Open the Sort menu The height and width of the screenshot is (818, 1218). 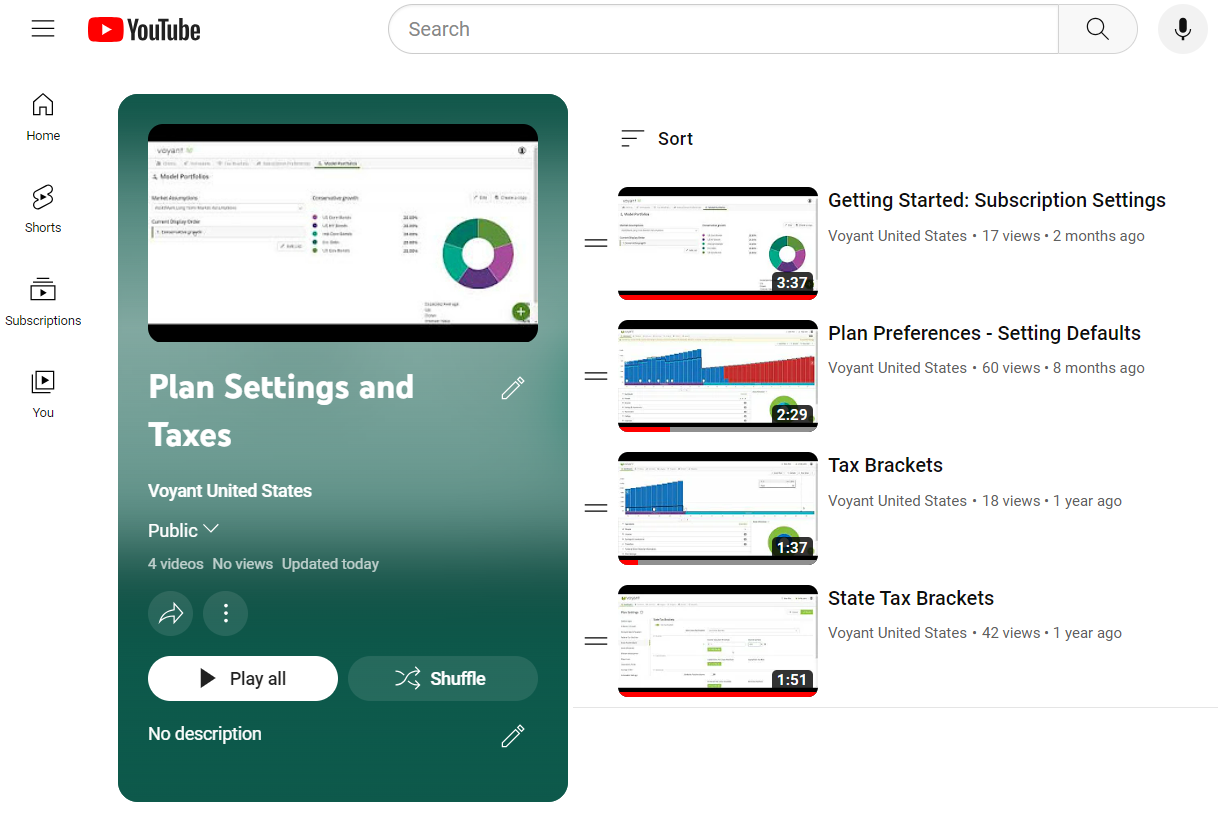(657, 139)
